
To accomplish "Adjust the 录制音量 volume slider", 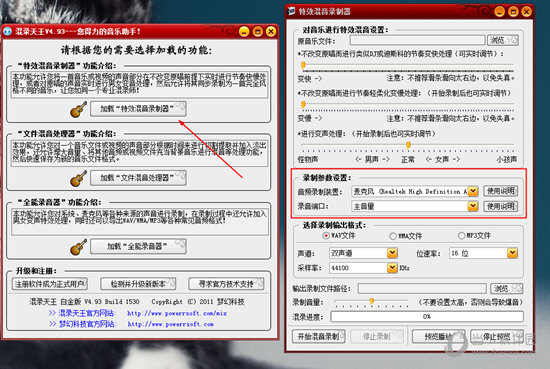I will 372,302.
